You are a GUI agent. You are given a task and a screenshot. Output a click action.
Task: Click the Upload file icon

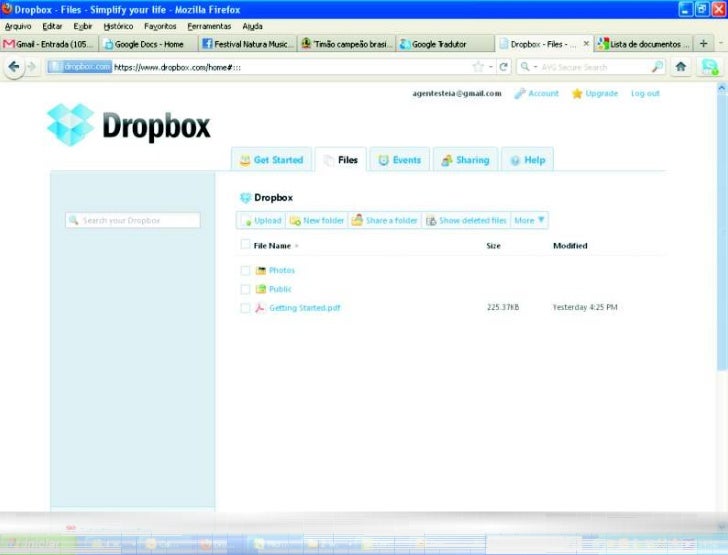247,221
